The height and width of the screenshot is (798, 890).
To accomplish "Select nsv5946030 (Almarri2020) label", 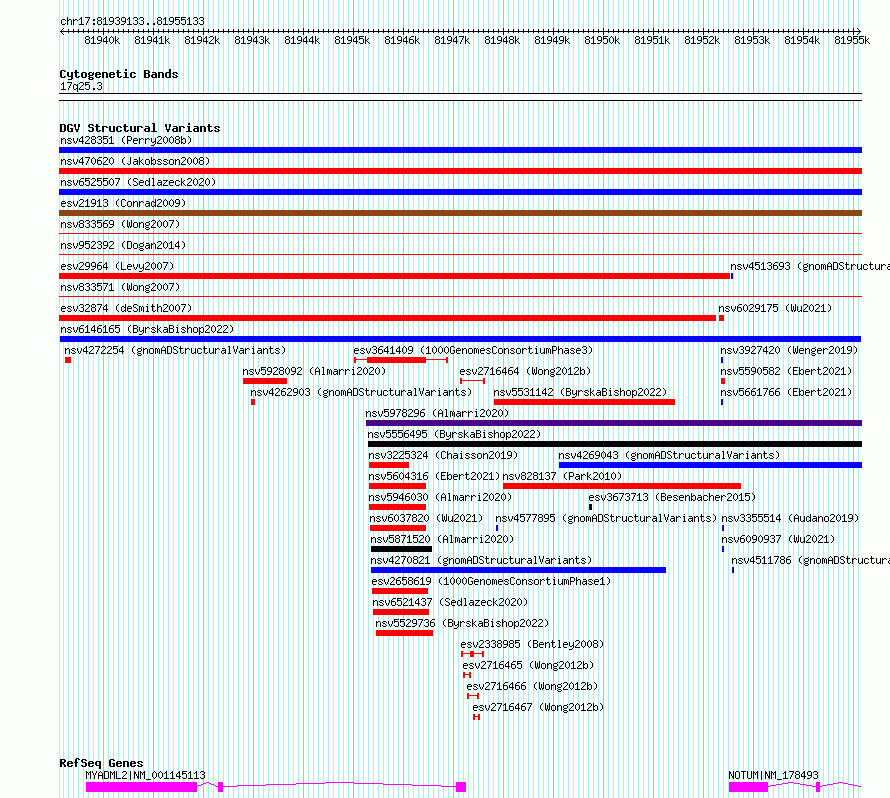I will tap(440, 497).
